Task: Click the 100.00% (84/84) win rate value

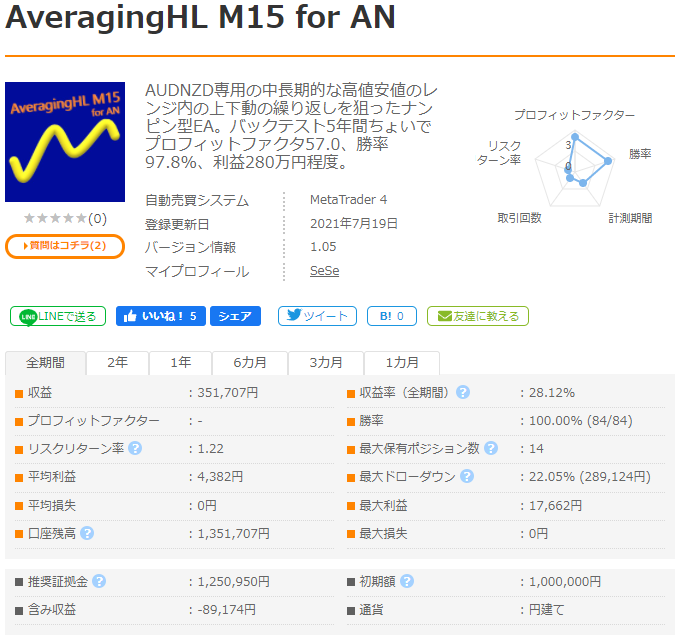Action: point(581,420)
